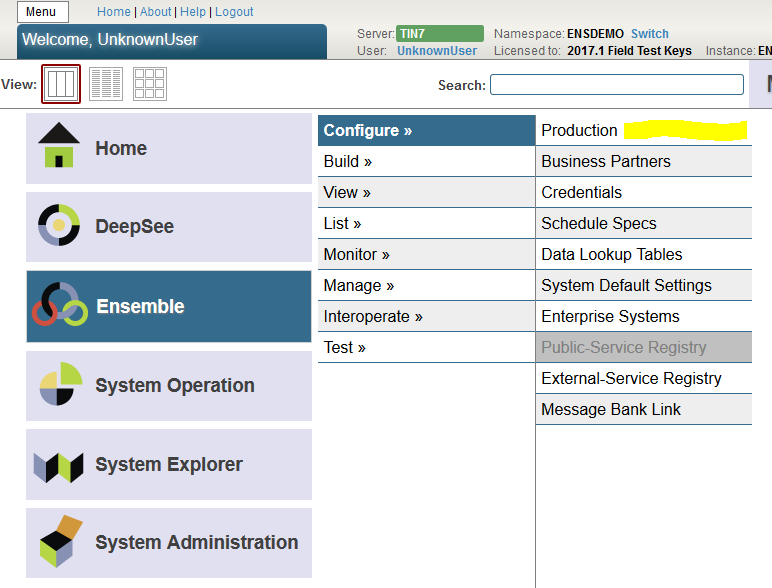Expand the Build submenu
Viewport: 772px width, 588px height.
tap(426, 162)
